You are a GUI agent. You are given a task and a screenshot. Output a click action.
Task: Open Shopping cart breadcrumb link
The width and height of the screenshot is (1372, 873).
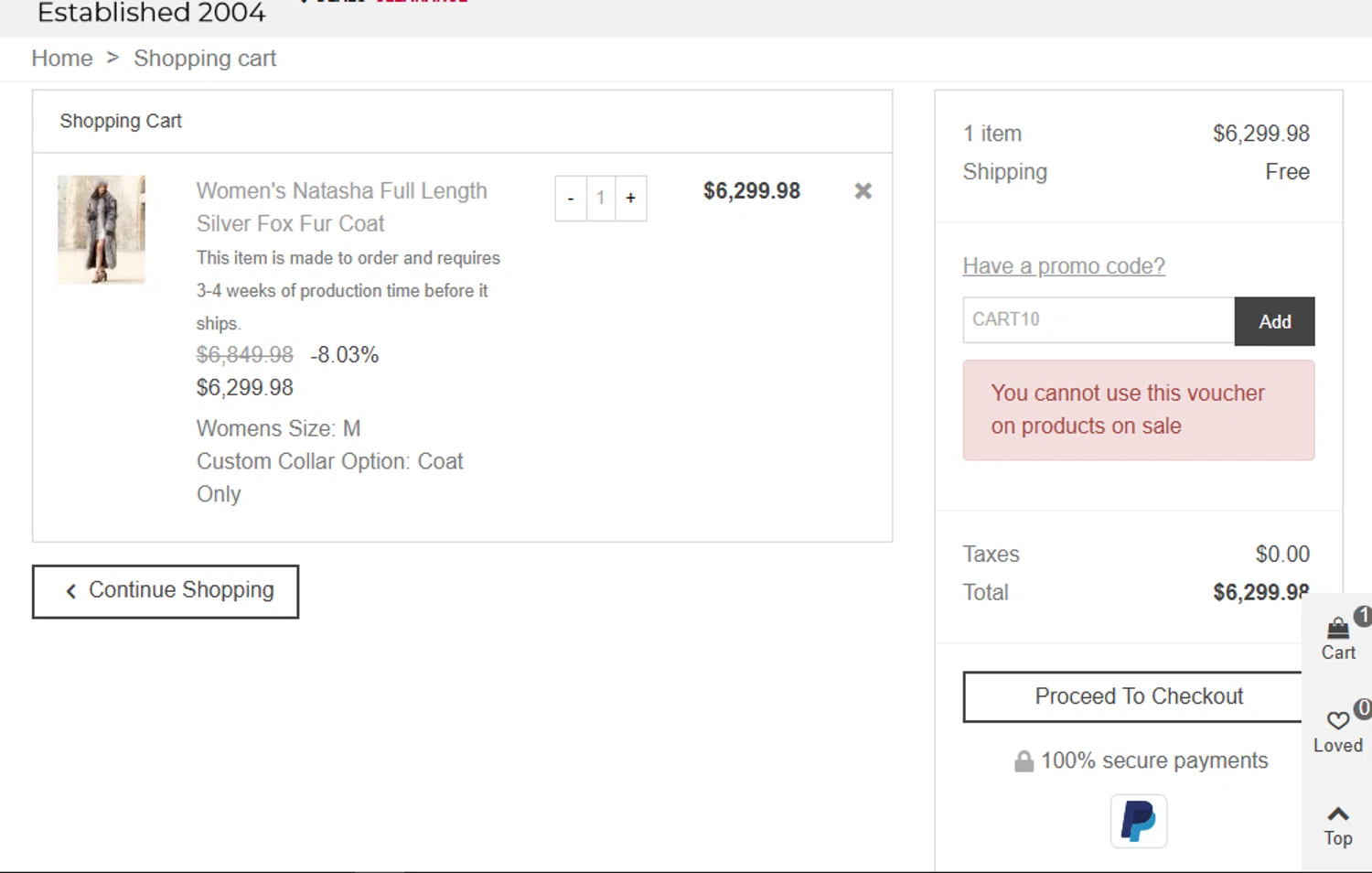pos(205,59)
